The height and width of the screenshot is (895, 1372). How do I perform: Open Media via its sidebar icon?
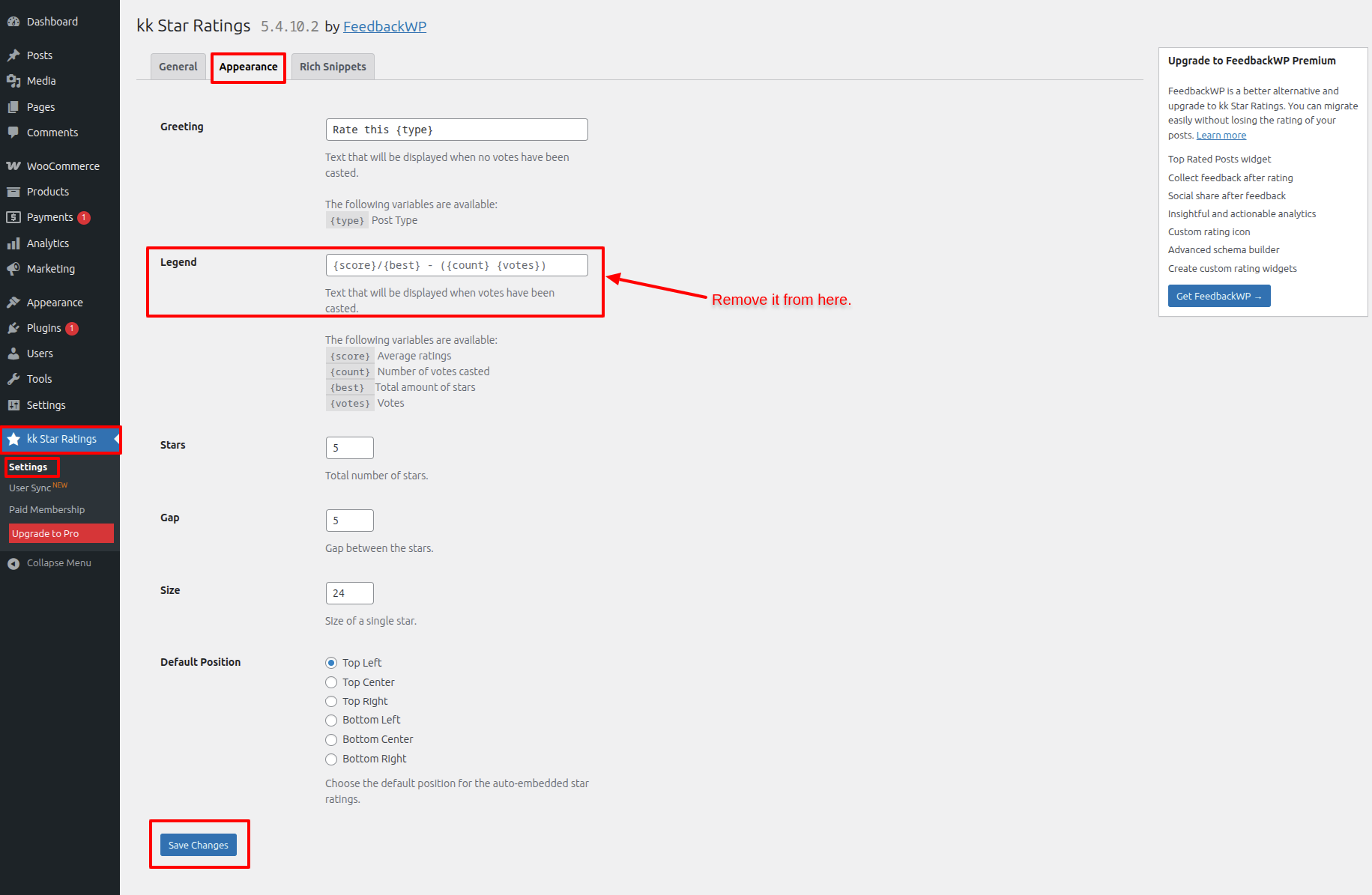(x=13, y=81)
